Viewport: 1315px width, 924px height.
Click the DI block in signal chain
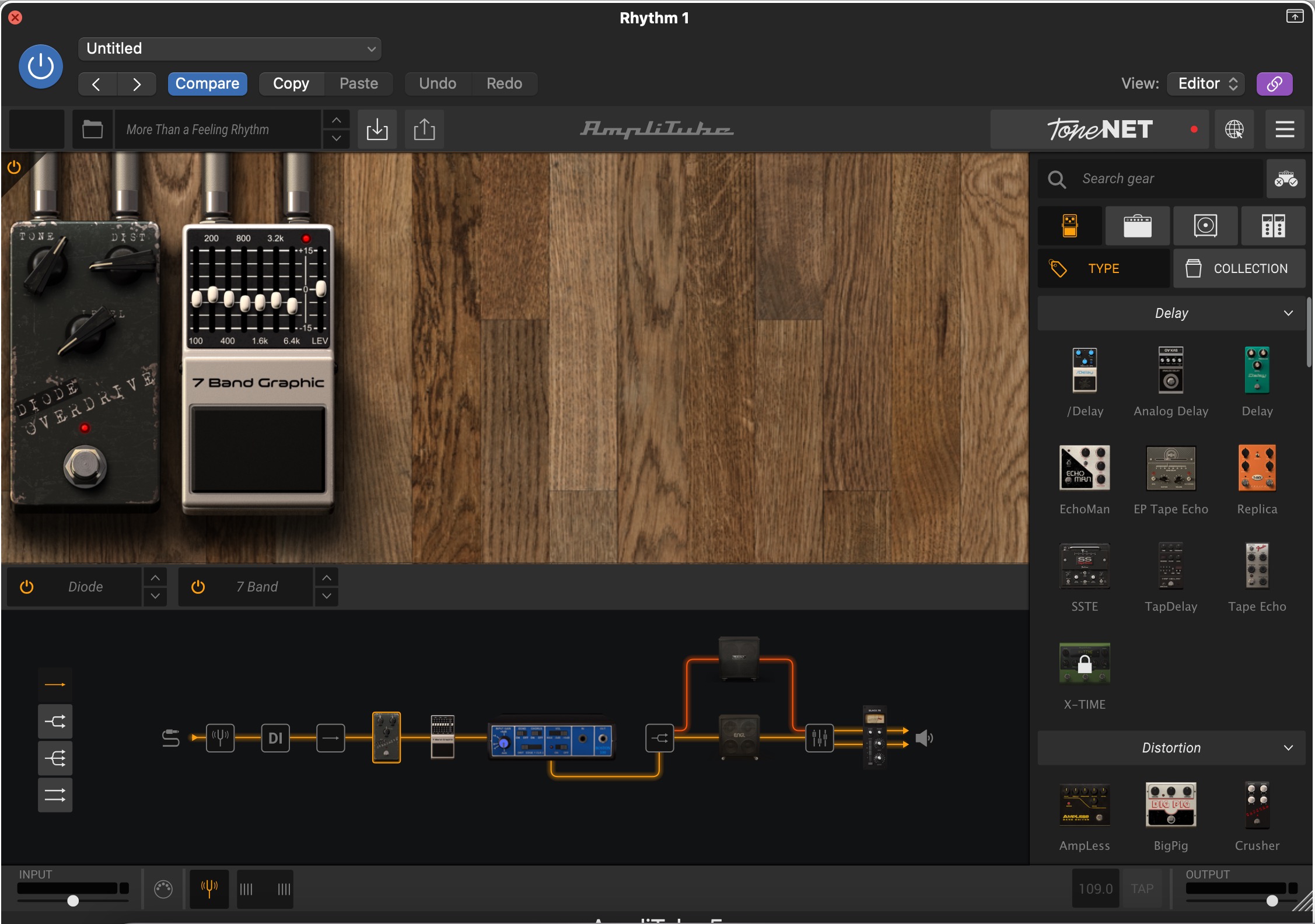click(275, 738)
